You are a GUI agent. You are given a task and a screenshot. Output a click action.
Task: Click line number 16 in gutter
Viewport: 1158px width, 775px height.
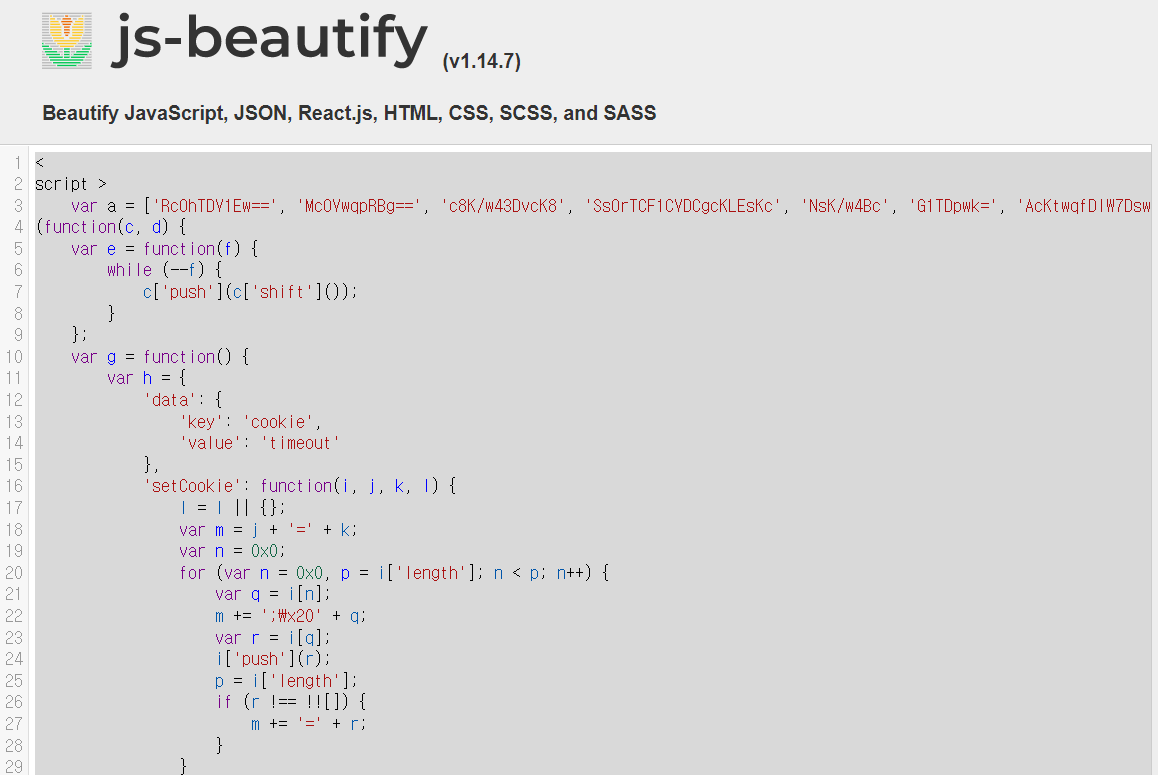(x=15, y=486)
